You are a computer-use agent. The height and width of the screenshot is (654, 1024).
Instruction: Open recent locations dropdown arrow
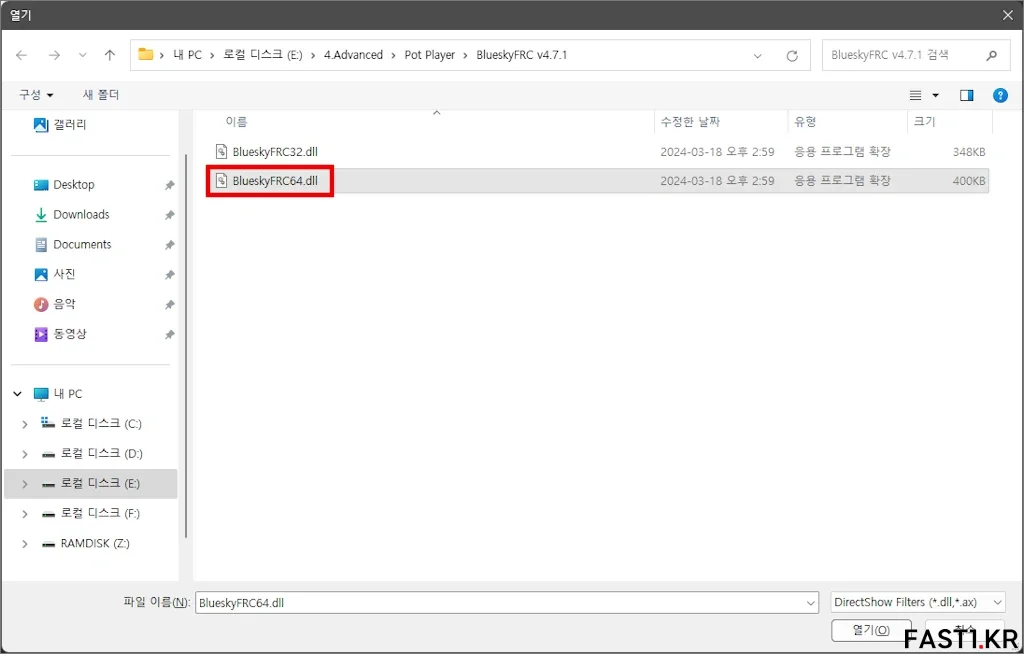(x=82, y=56)
